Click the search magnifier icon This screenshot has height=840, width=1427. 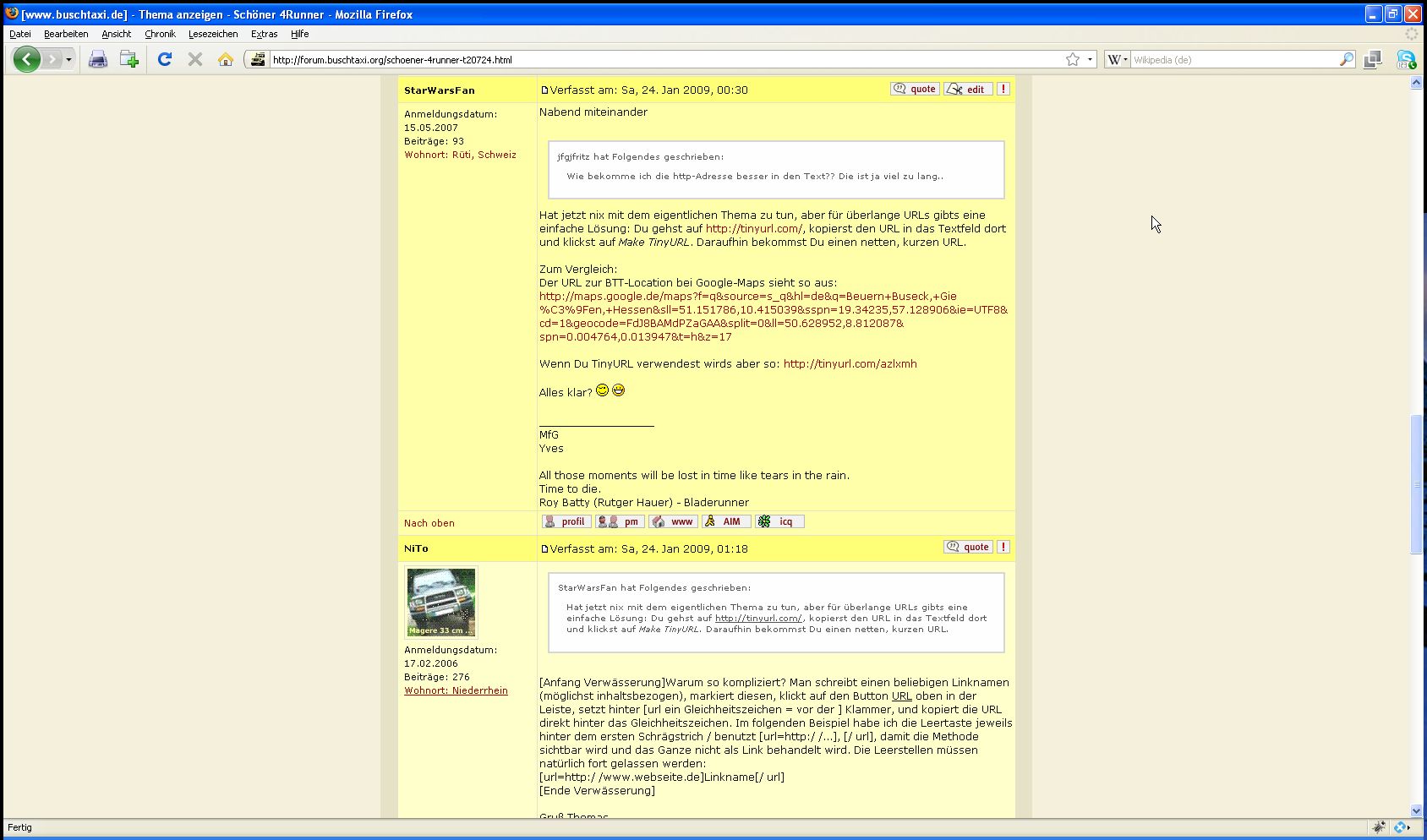pyautogui.click(x=1346, y=59)
